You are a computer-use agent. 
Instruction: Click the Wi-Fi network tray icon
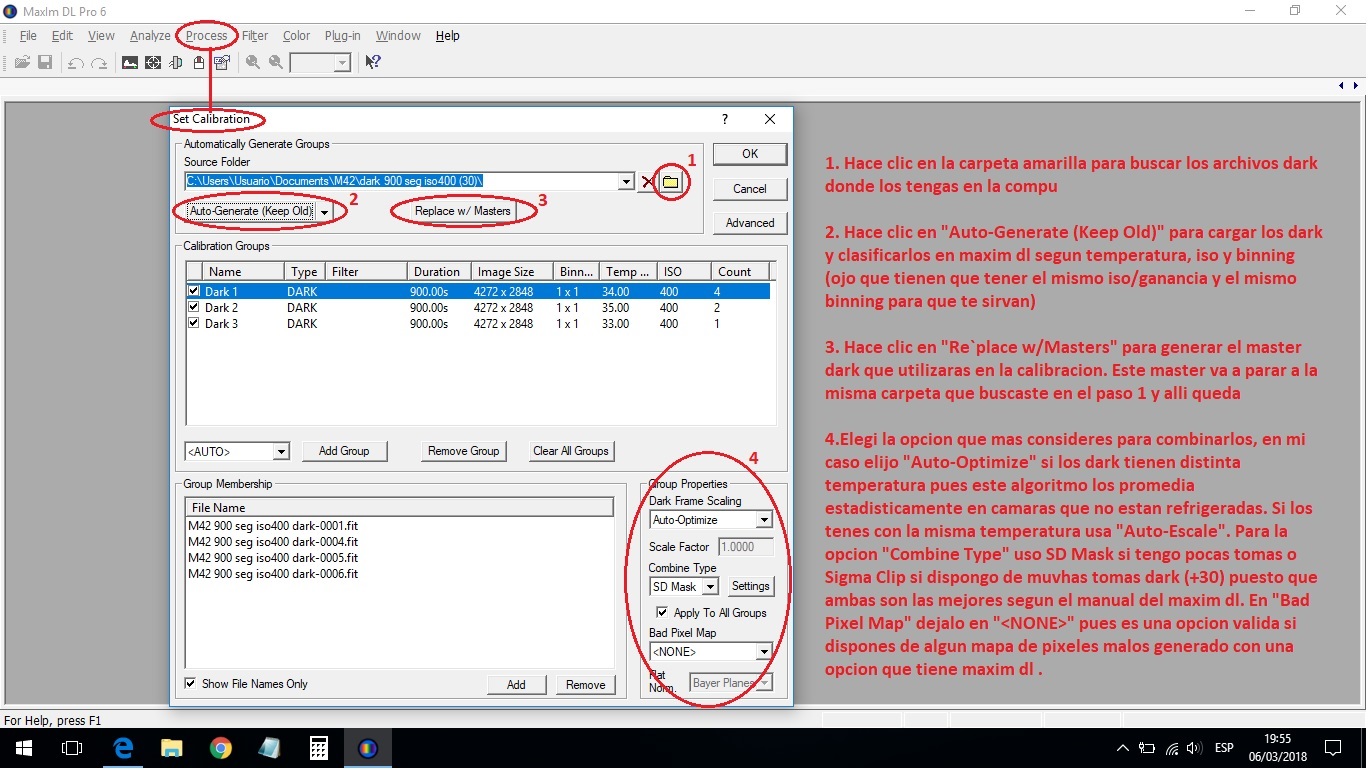coord(1171,748)
